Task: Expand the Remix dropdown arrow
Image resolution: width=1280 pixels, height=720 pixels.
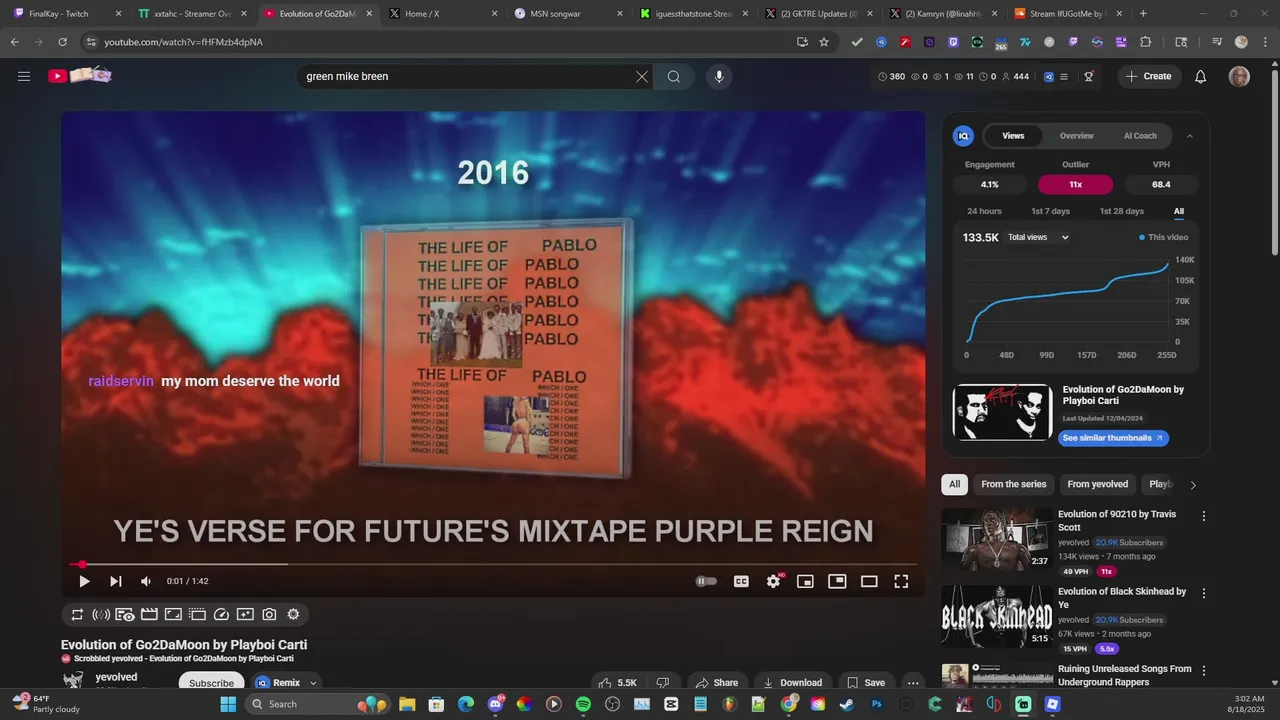Action: pyautogui.click(x=313, y=683)
